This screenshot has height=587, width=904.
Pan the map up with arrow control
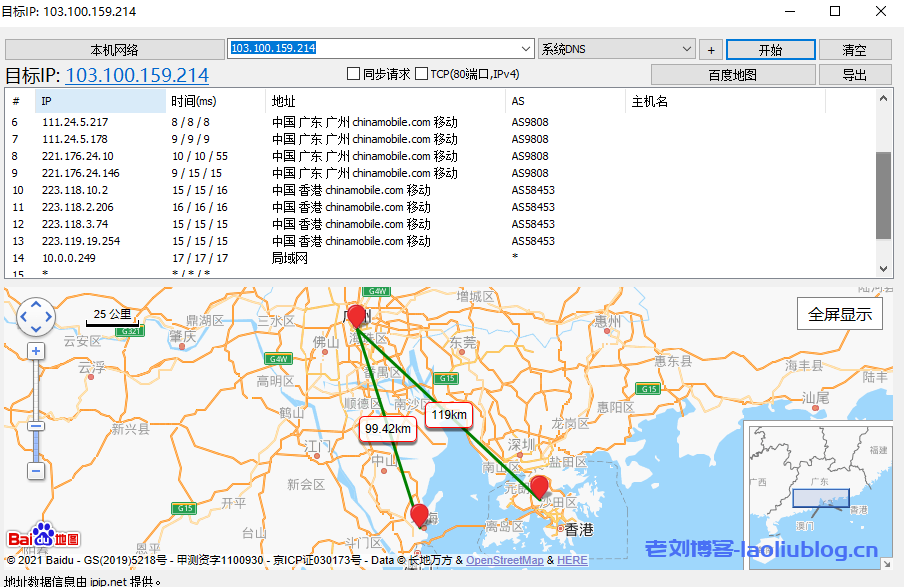pos(36,305)
